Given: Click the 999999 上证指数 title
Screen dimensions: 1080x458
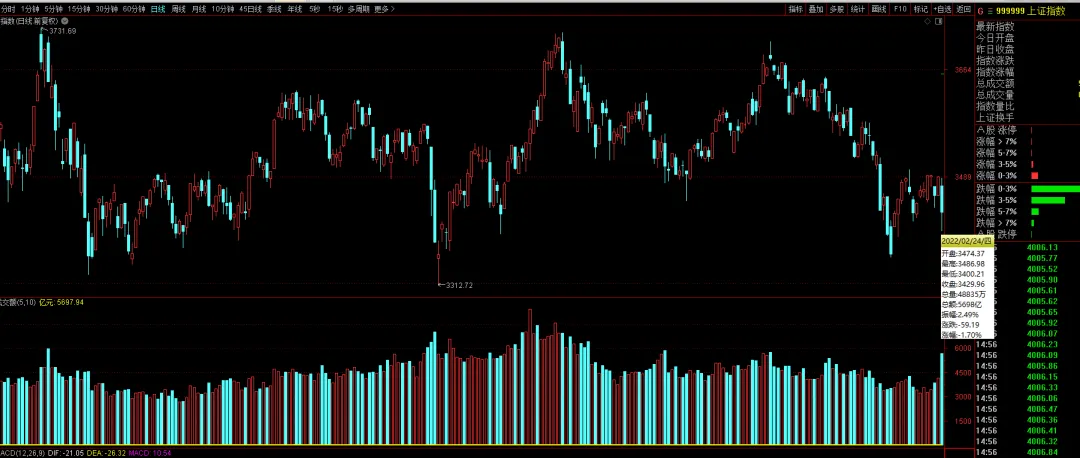Looking at the screenshot, I should coord(1031,11).
